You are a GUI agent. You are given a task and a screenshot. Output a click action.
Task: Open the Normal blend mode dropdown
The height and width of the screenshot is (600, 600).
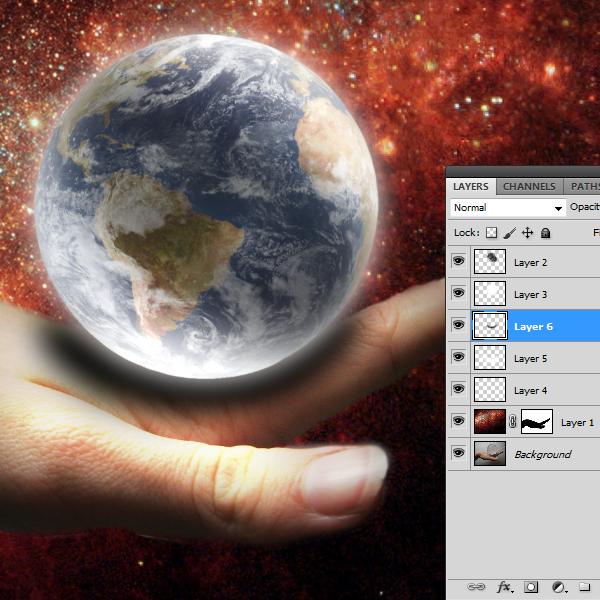click(x=508, y=208)
